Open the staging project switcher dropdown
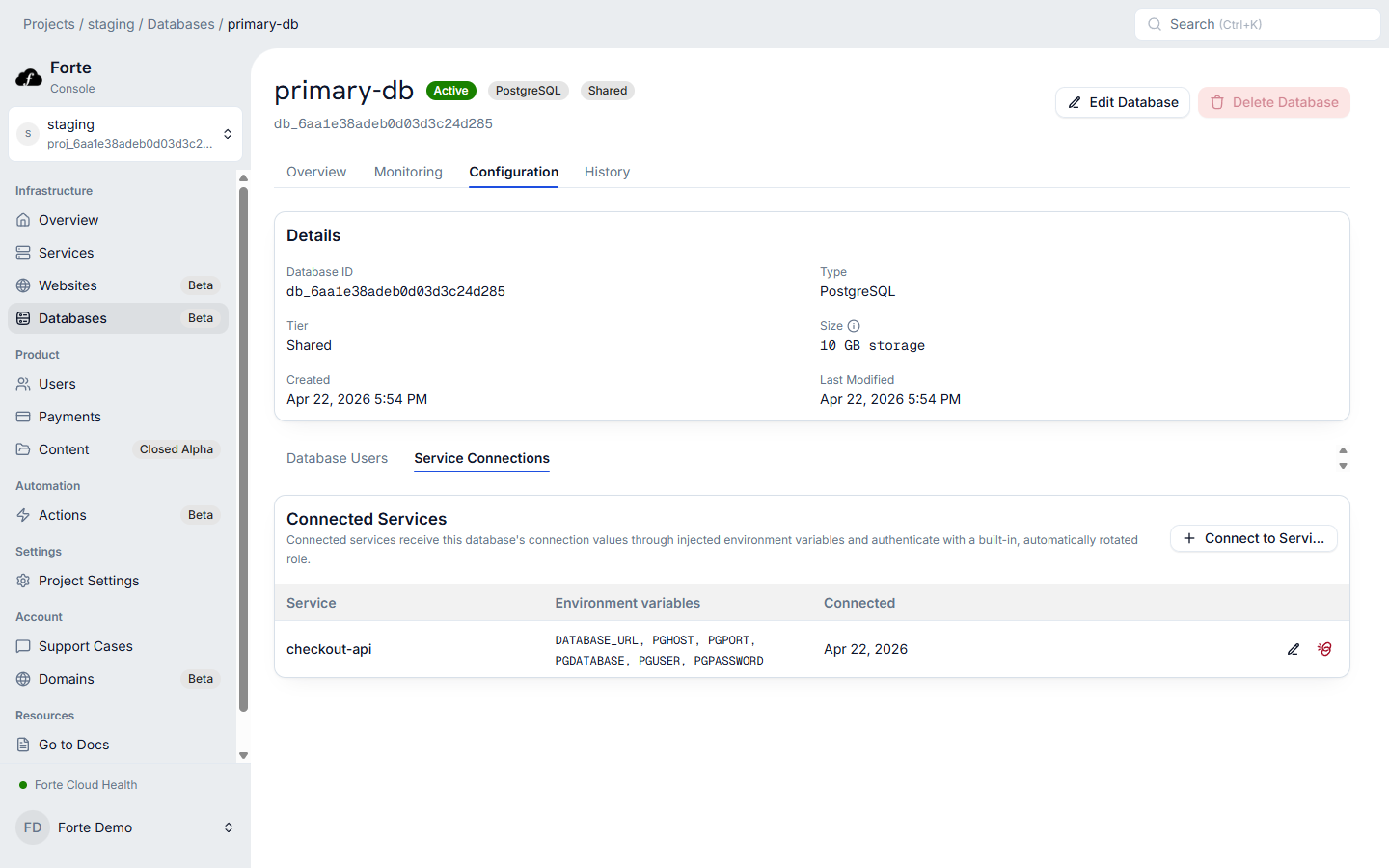This screenshot has width=1389, height=868. point(125,134)
